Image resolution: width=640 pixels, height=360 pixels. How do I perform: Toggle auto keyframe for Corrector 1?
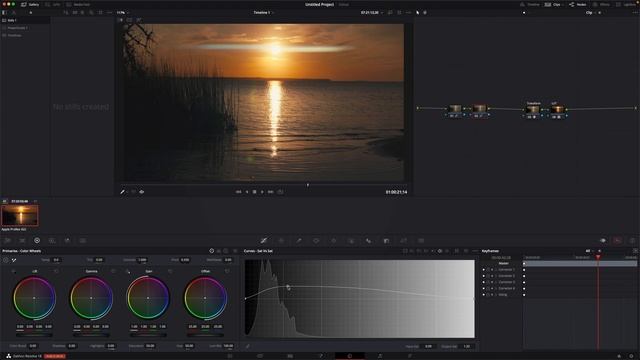[492, 270]
